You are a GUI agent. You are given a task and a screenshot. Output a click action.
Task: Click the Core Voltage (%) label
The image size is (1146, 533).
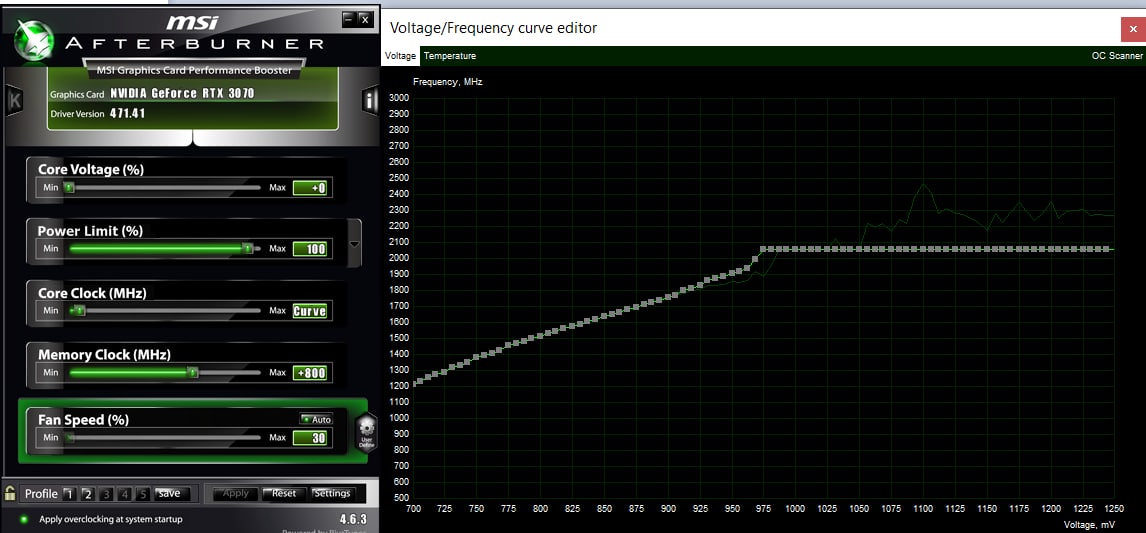[x=91, y=169]
